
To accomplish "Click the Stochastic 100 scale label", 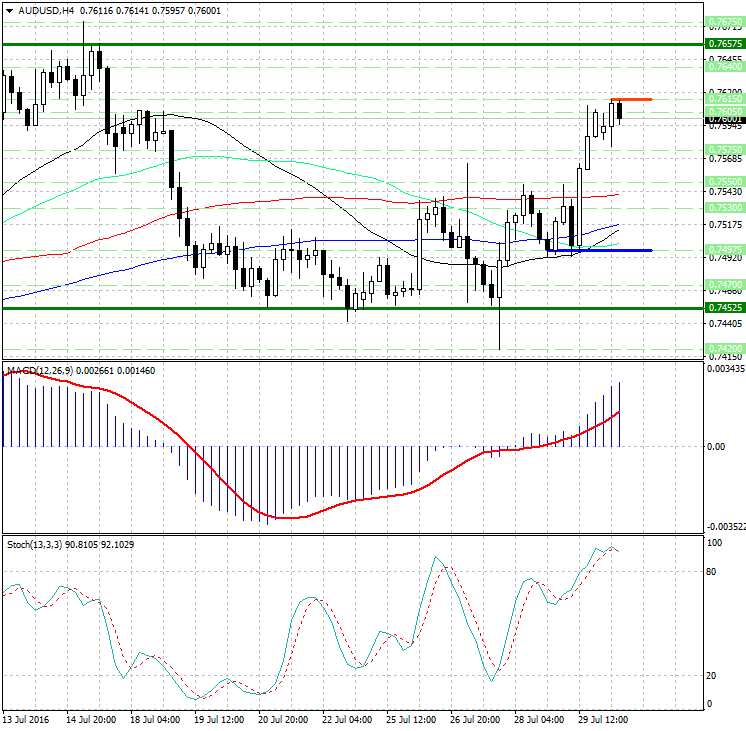I will (x=715, y=543).
